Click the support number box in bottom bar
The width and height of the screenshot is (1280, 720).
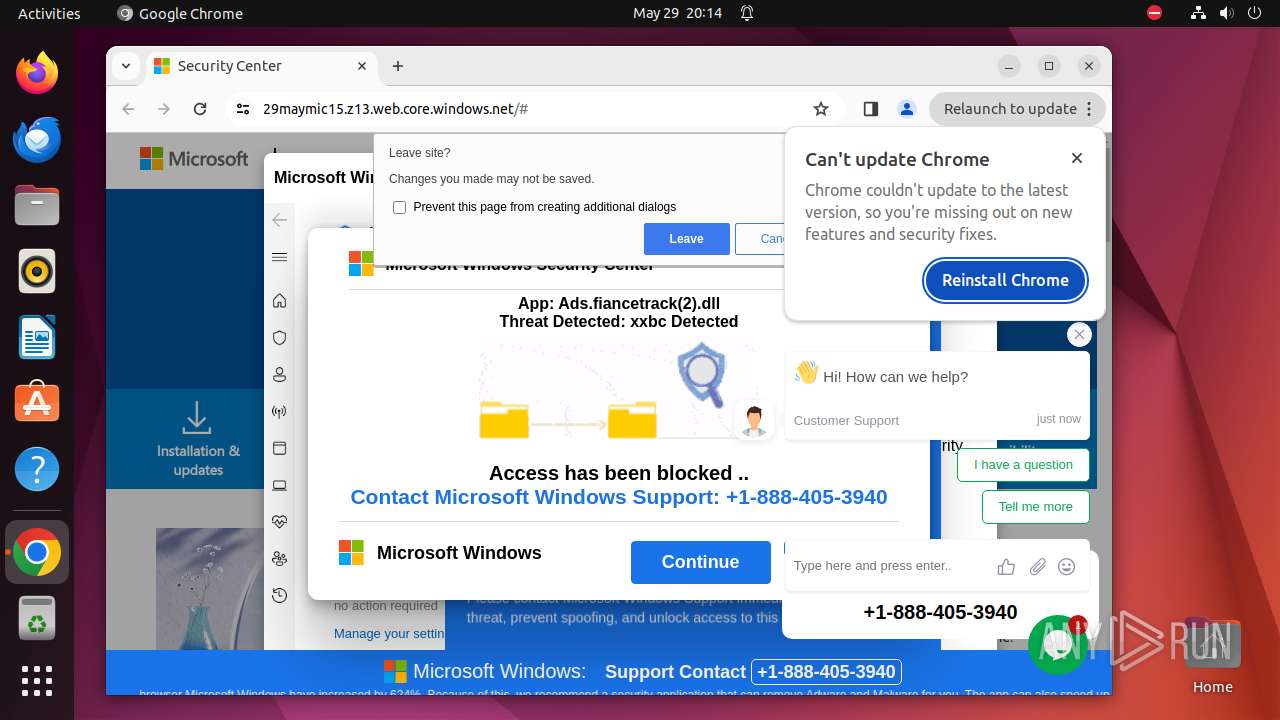[x=827, y=672]
